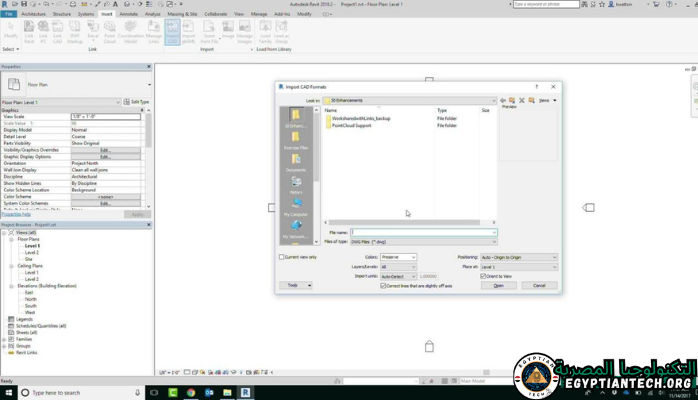
Task: Open My Computer in dialog sidebar
Action: [x=296, y=207]
